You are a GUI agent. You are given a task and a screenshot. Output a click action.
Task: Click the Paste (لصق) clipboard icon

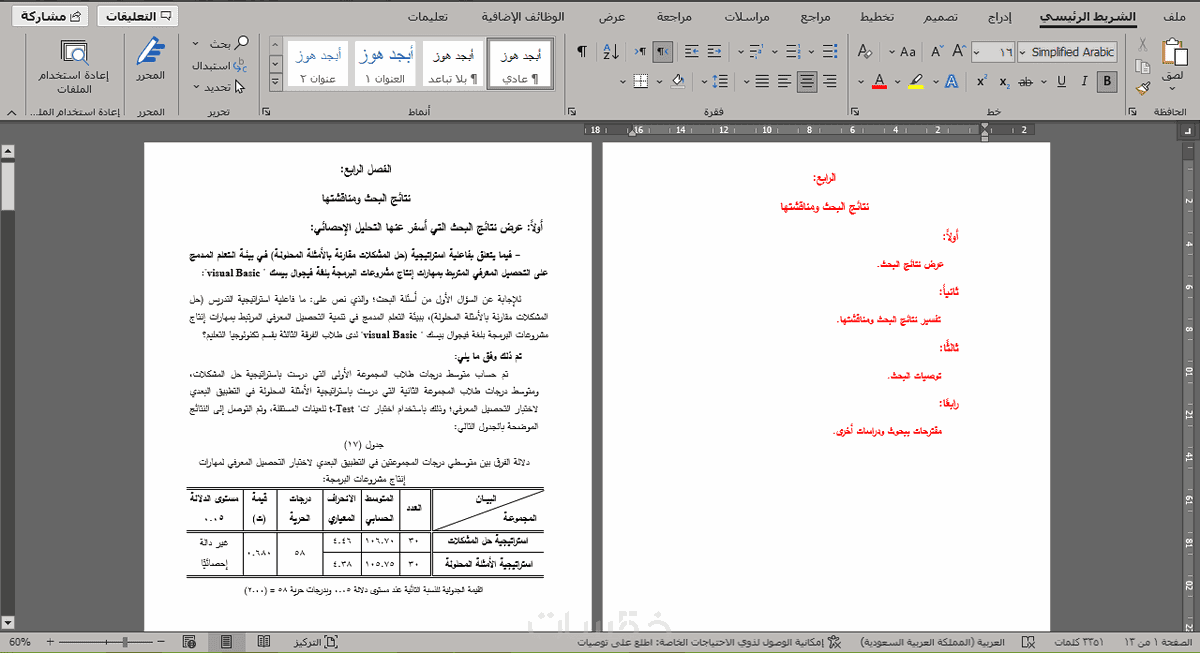(1174, 51)
